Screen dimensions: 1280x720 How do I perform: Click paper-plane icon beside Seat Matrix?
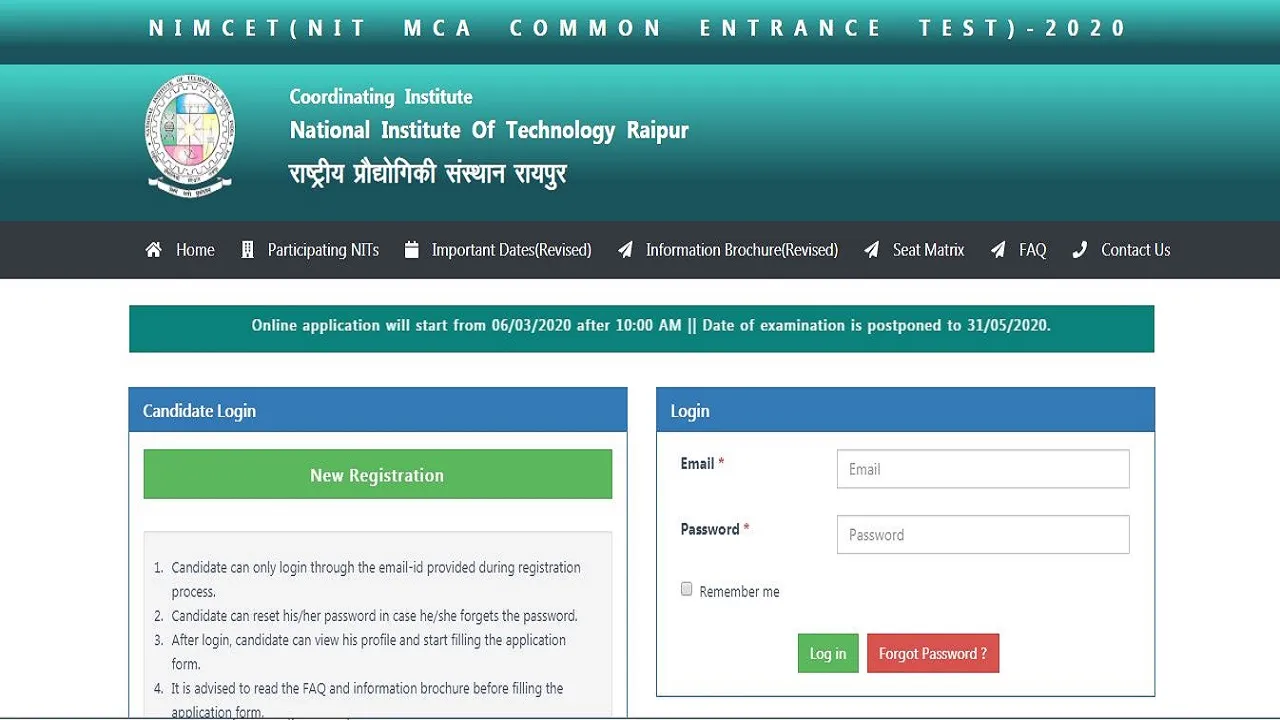(x=872, y=250)
